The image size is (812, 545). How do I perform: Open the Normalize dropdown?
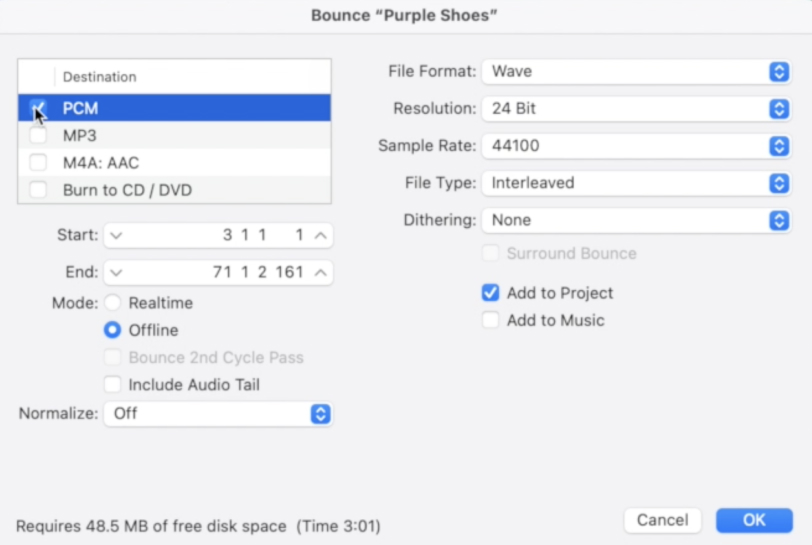click(x=218, y=413)
